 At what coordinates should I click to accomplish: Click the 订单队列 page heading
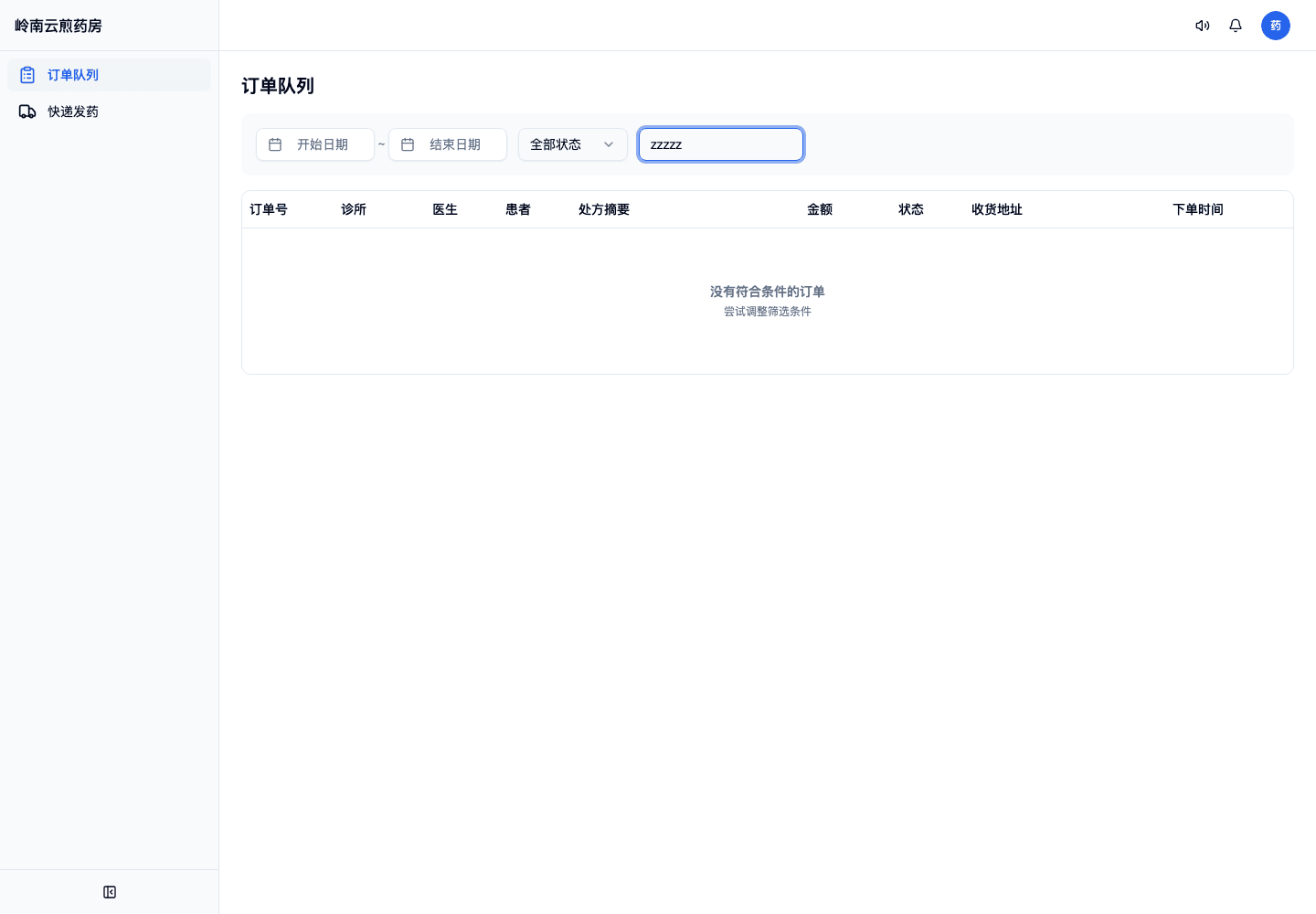[278, 86]
